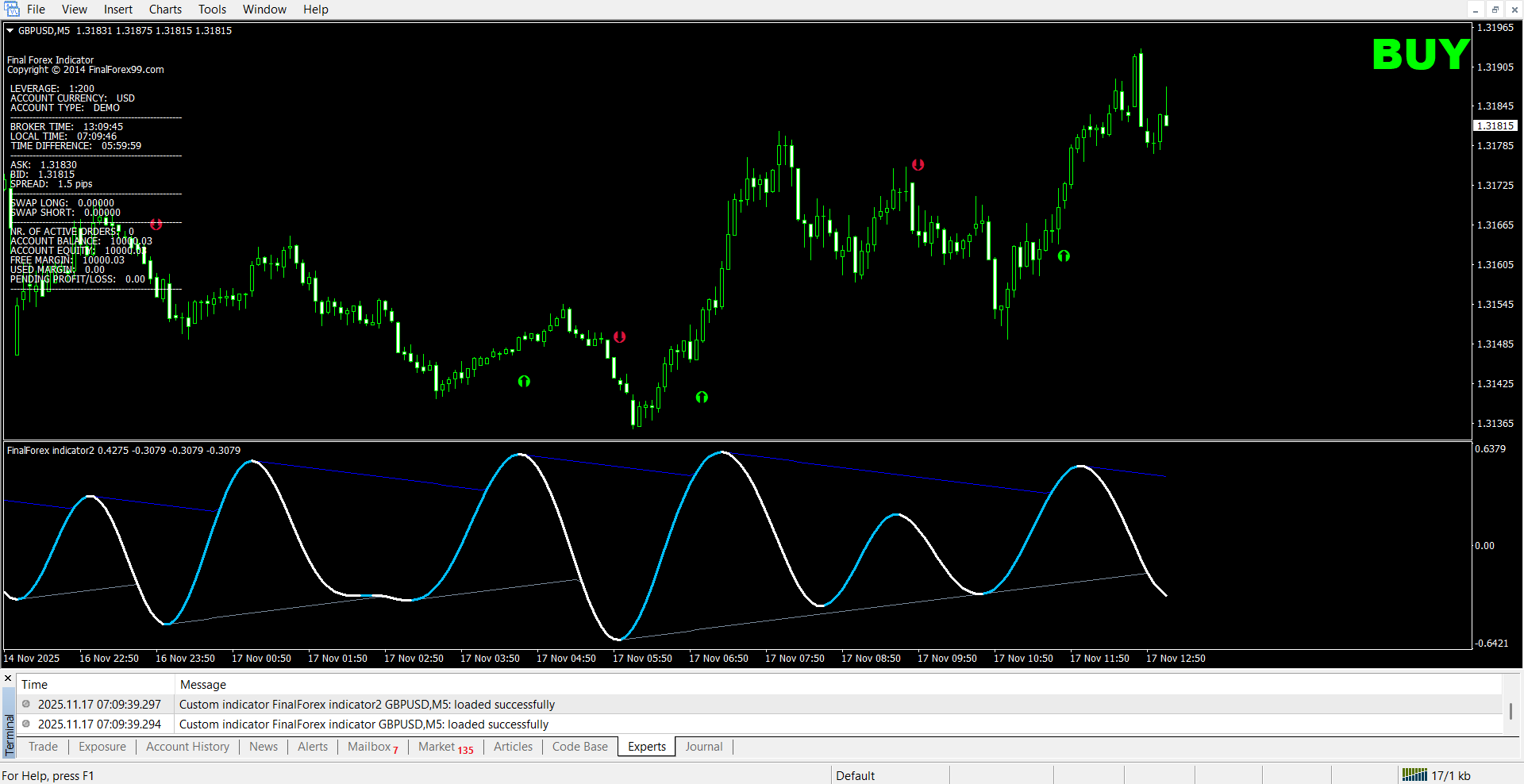The height and width of the screenshot is (784, 1524).
Task: Click the icon beside the indicator2 log entry
Action: (26, 704)
